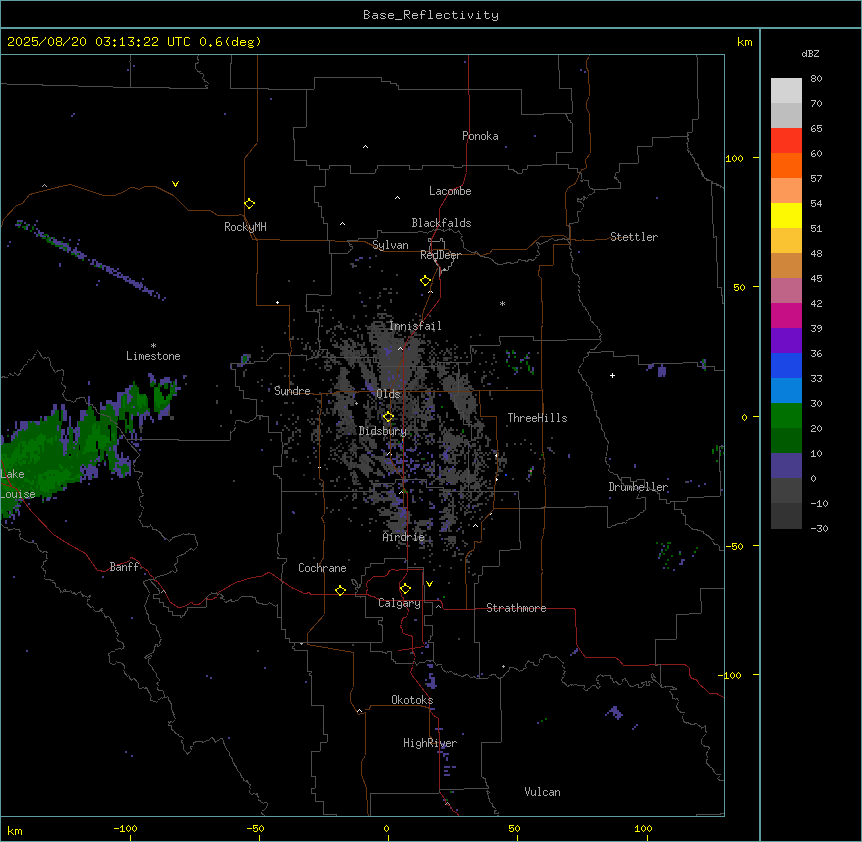Click the Limestone label
862x842 pixels.
(153, 356)
